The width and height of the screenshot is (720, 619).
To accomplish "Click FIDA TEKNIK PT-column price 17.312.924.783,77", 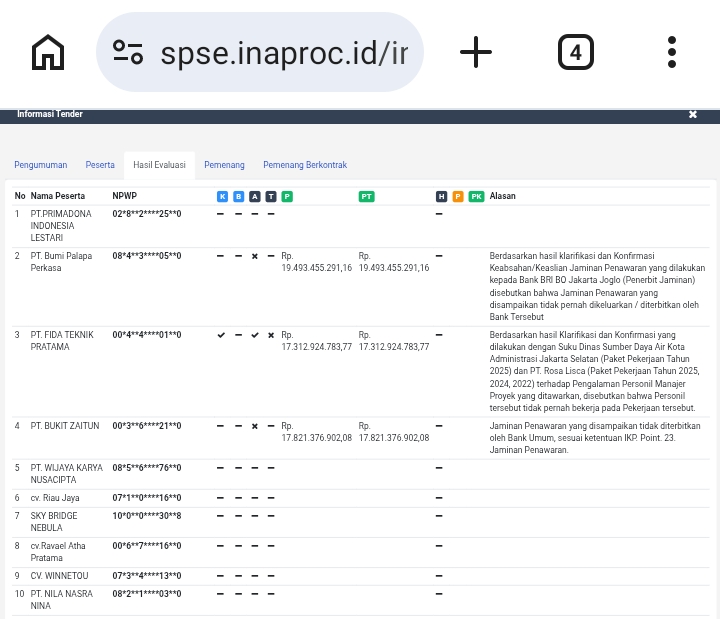I will tap(394, 341).
